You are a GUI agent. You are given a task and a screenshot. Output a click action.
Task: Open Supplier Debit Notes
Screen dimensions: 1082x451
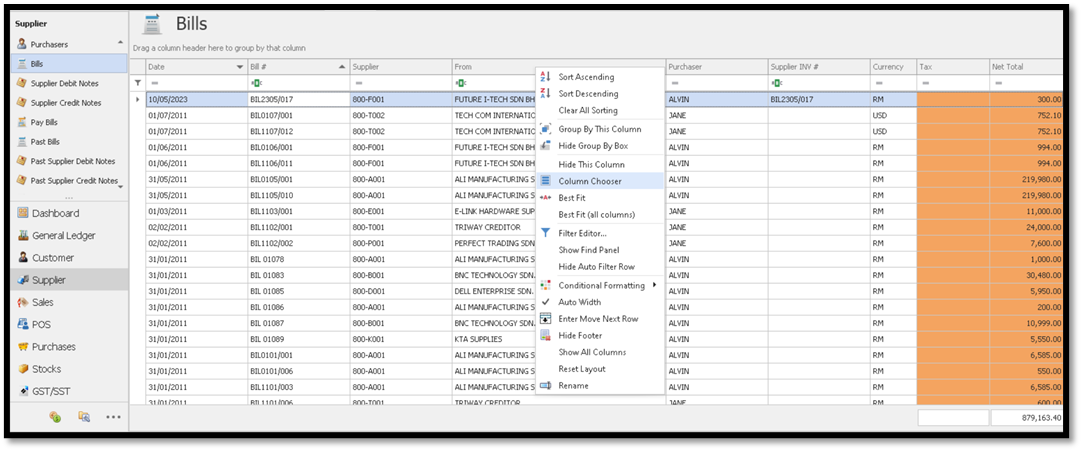(x=66, y=83)
